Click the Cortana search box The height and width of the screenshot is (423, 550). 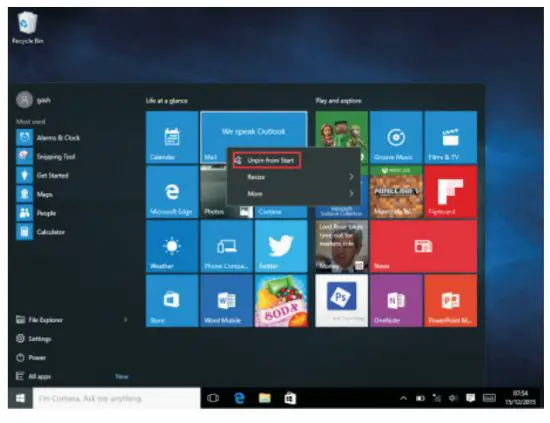(x=116, y=398)
